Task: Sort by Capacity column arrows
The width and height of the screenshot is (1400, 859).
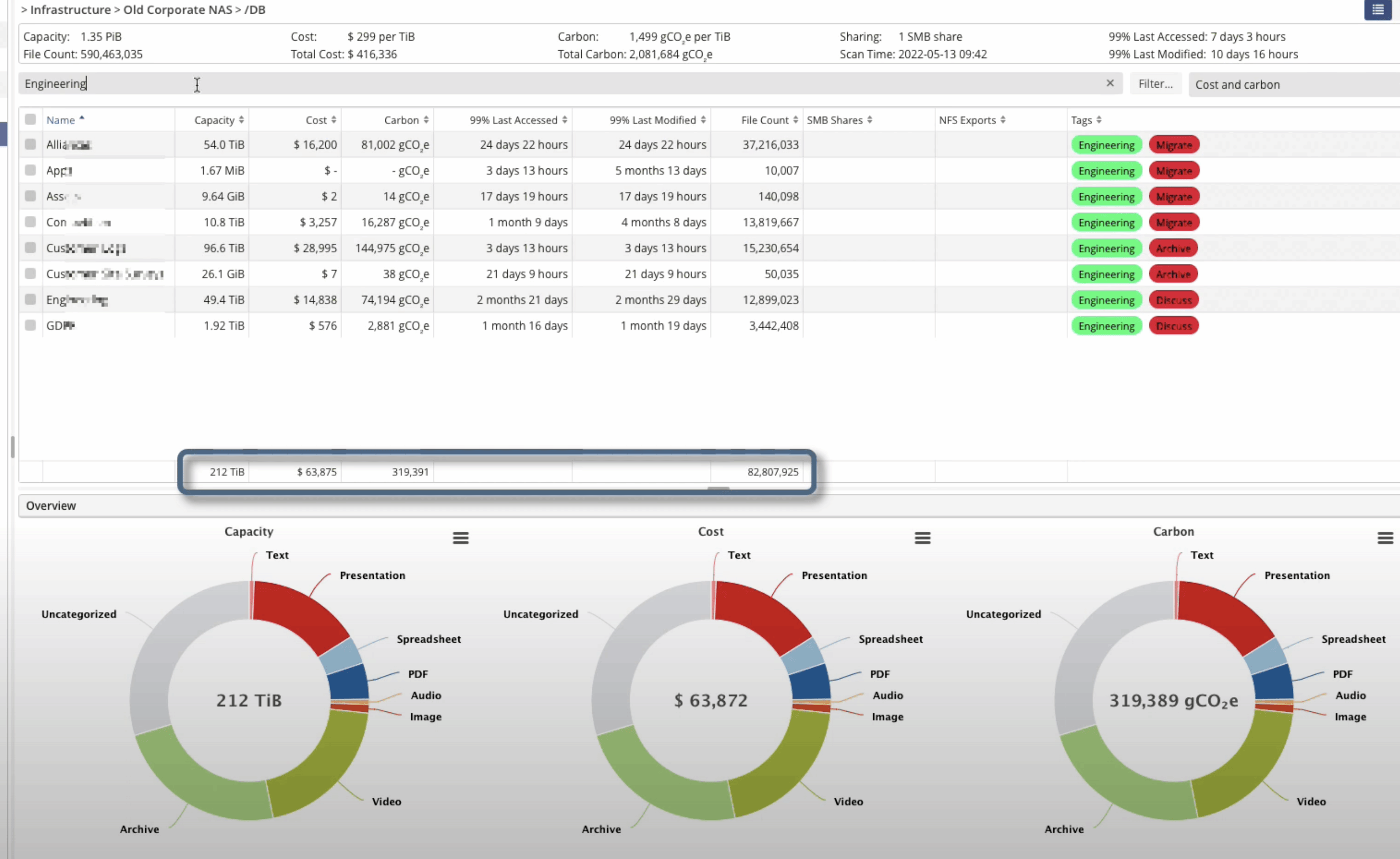Action: [242, 120]
